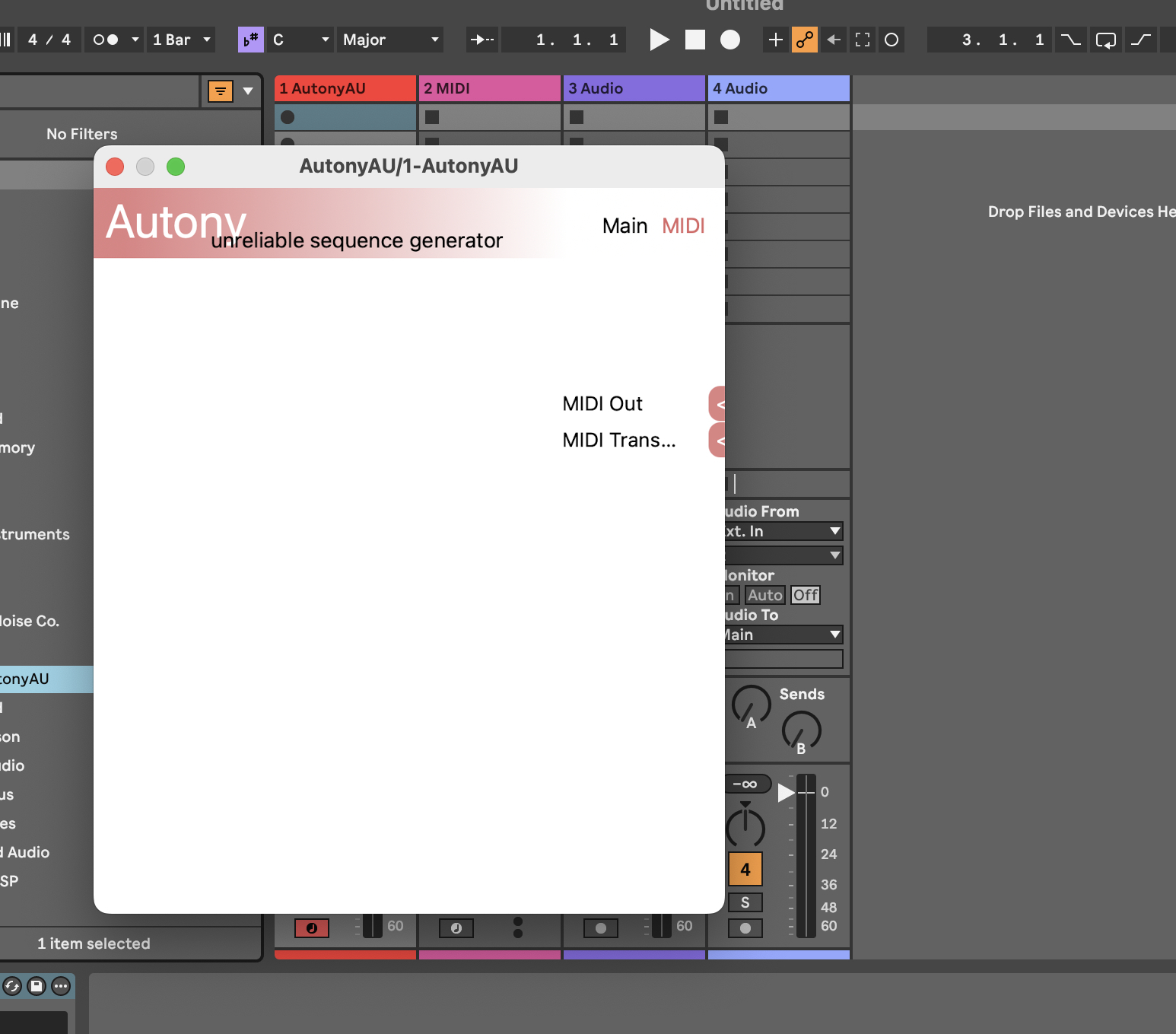Select the 3 Audio track header
Image resolution: width=1176 pixels, height=1034 pixels.
pyautogui.click(x=634, y=88)
